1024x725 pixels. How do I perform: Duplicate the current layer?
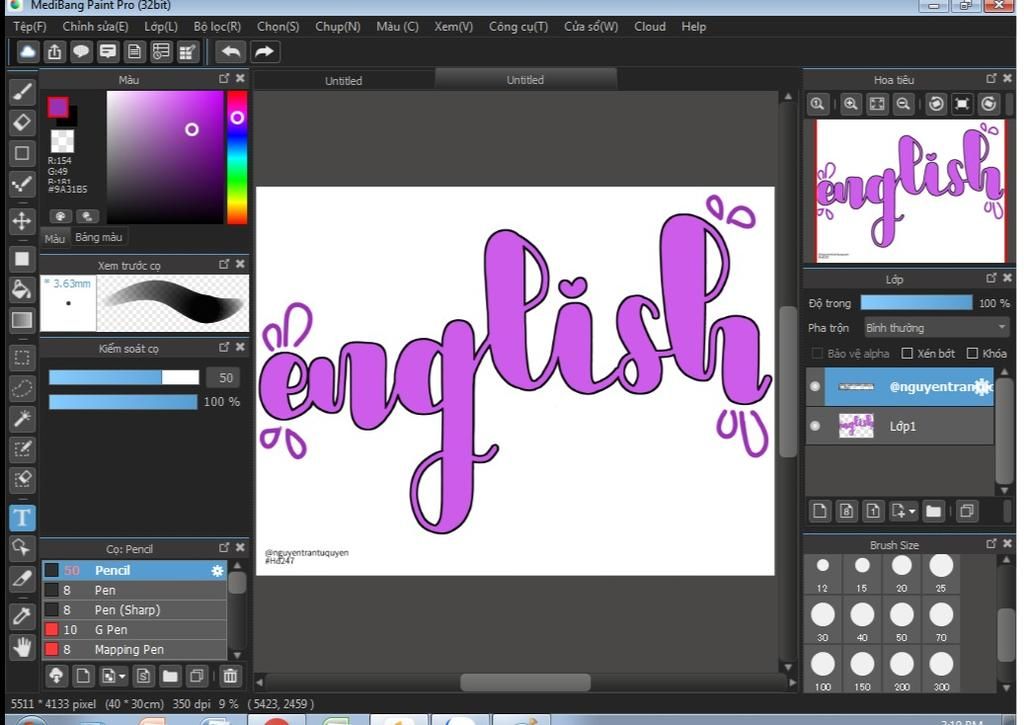point(967,511)
